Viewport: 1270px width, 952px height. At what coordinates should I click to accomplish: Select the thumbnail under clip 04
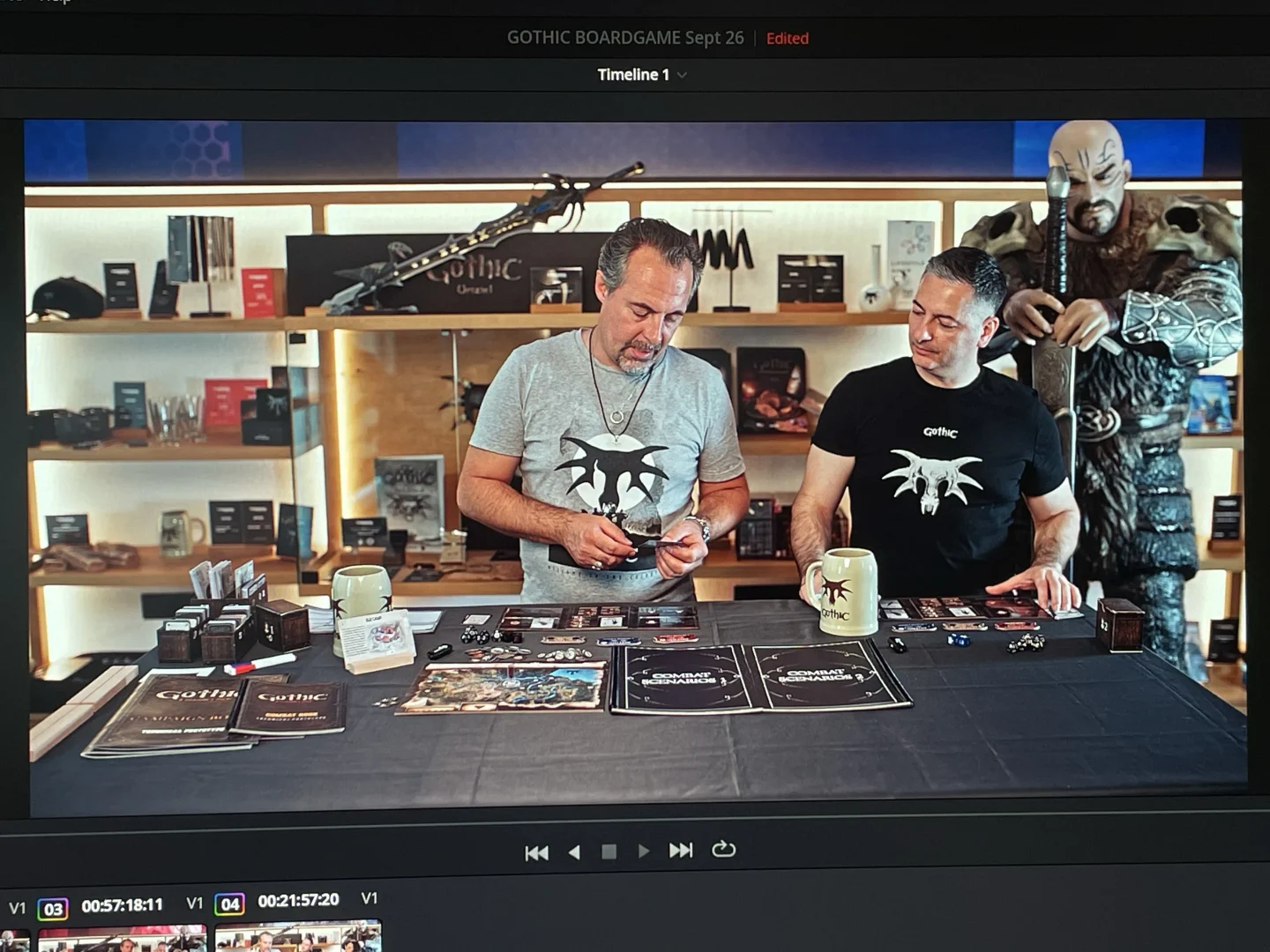tap(298, 936)
